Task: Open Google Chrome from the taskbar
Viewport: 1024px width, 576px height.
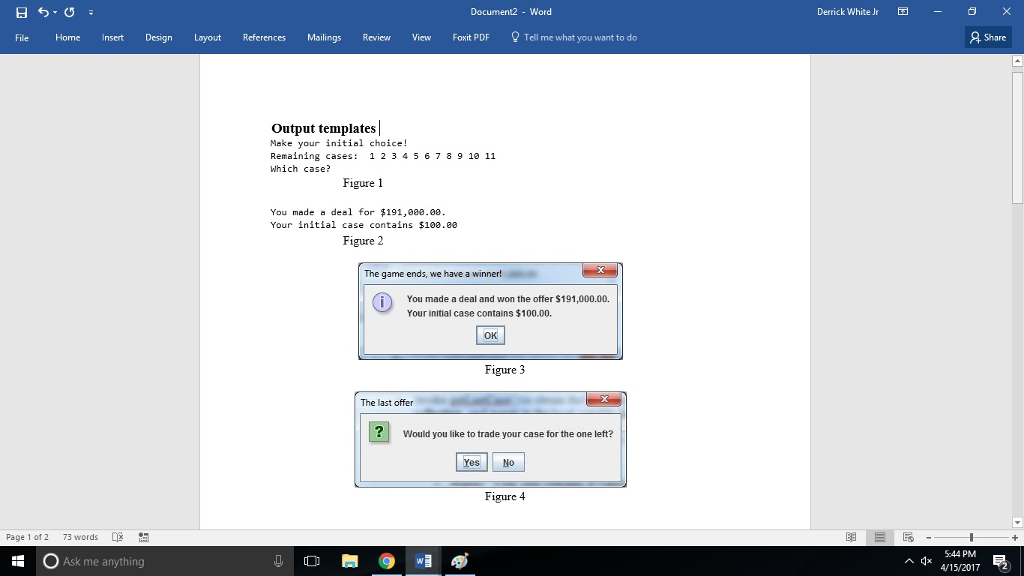Action: coord(386,561)
